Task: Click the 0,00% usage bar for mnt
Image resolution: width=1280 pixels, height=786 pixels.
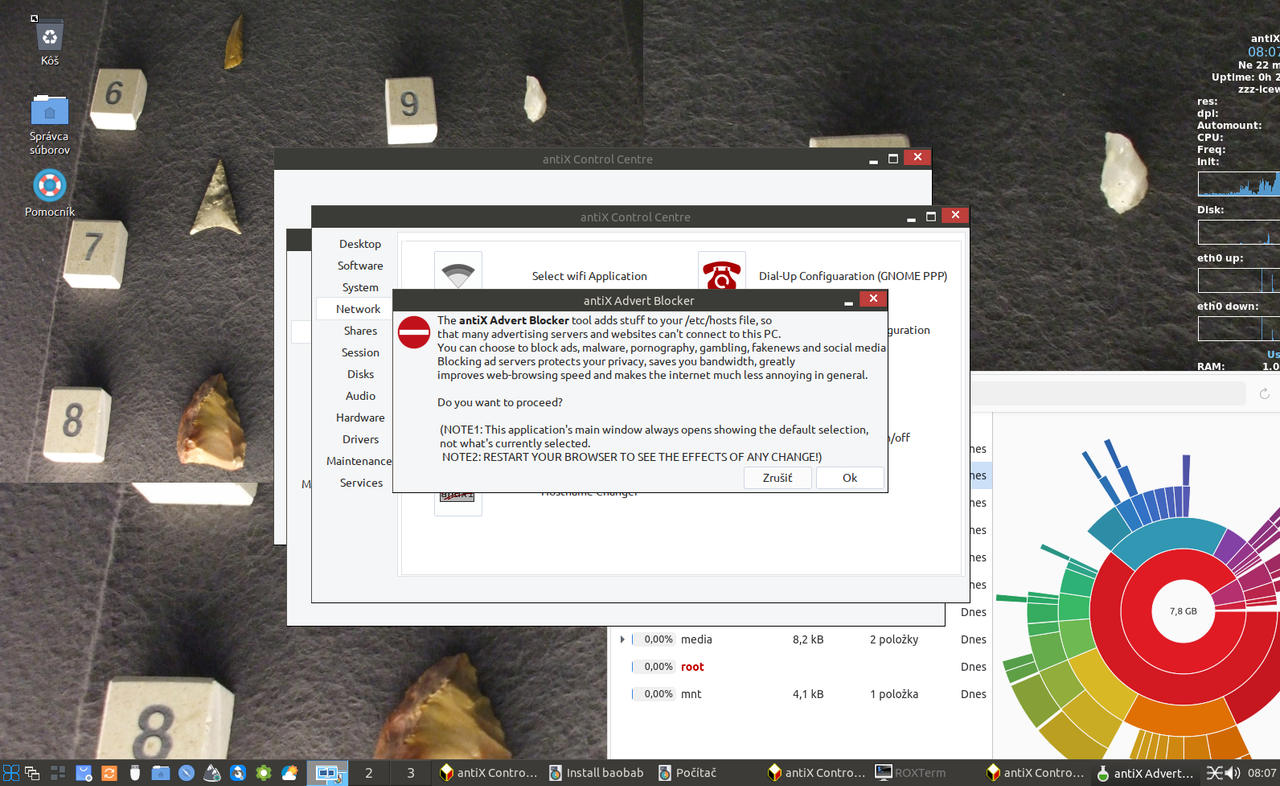Action: tap(653, 694)
